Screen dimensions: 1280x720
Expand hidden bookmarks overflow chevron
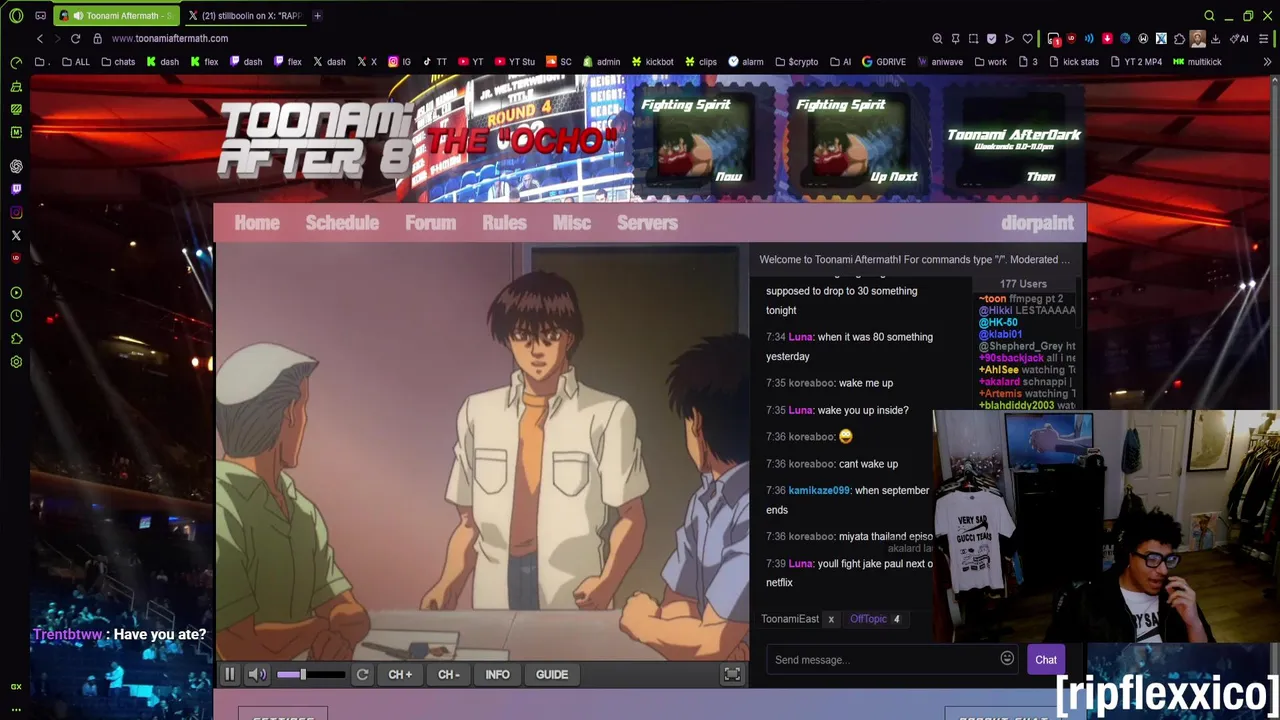[1267, 62]
